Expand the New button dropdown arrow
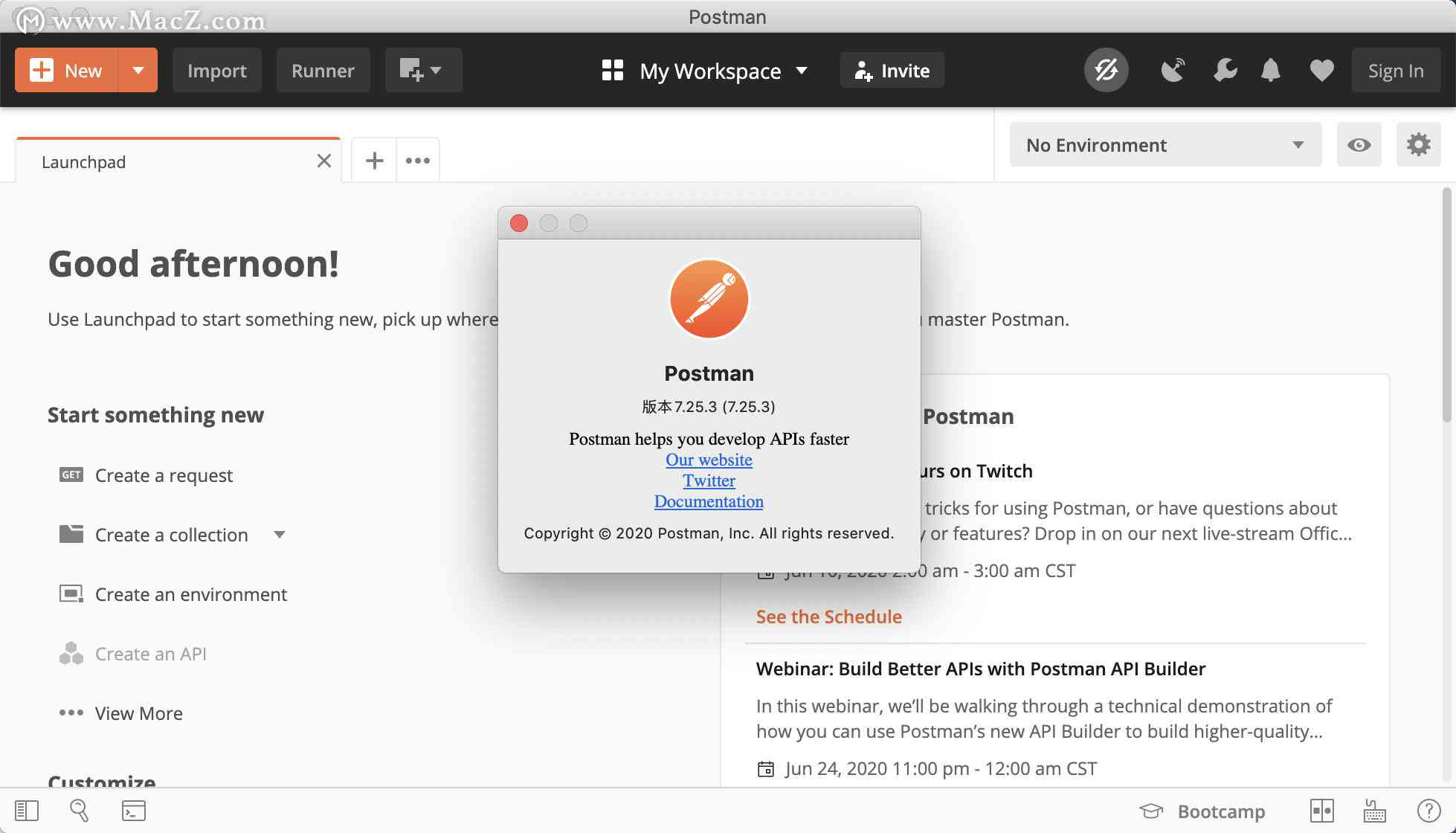Viewport: 1456px width, 833px height. 137,70
